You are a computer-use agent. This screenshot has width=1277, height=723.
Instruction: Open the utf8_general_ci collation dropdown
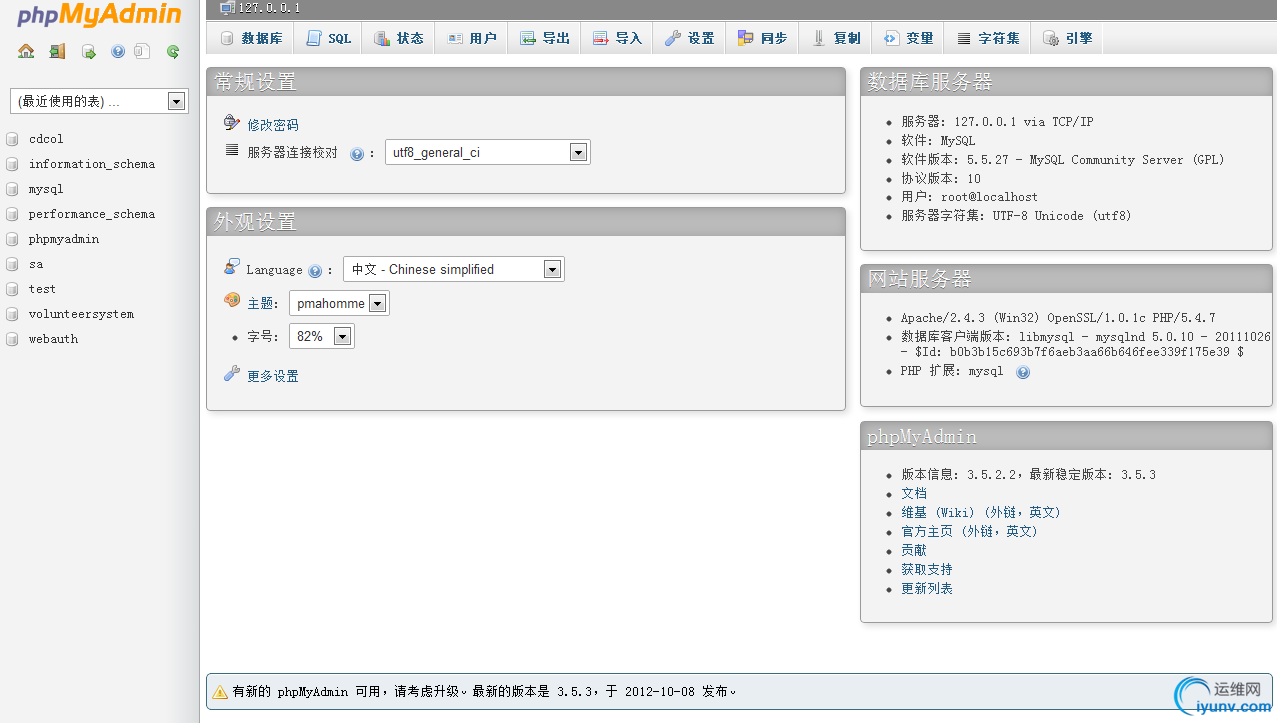coord(488,153)
